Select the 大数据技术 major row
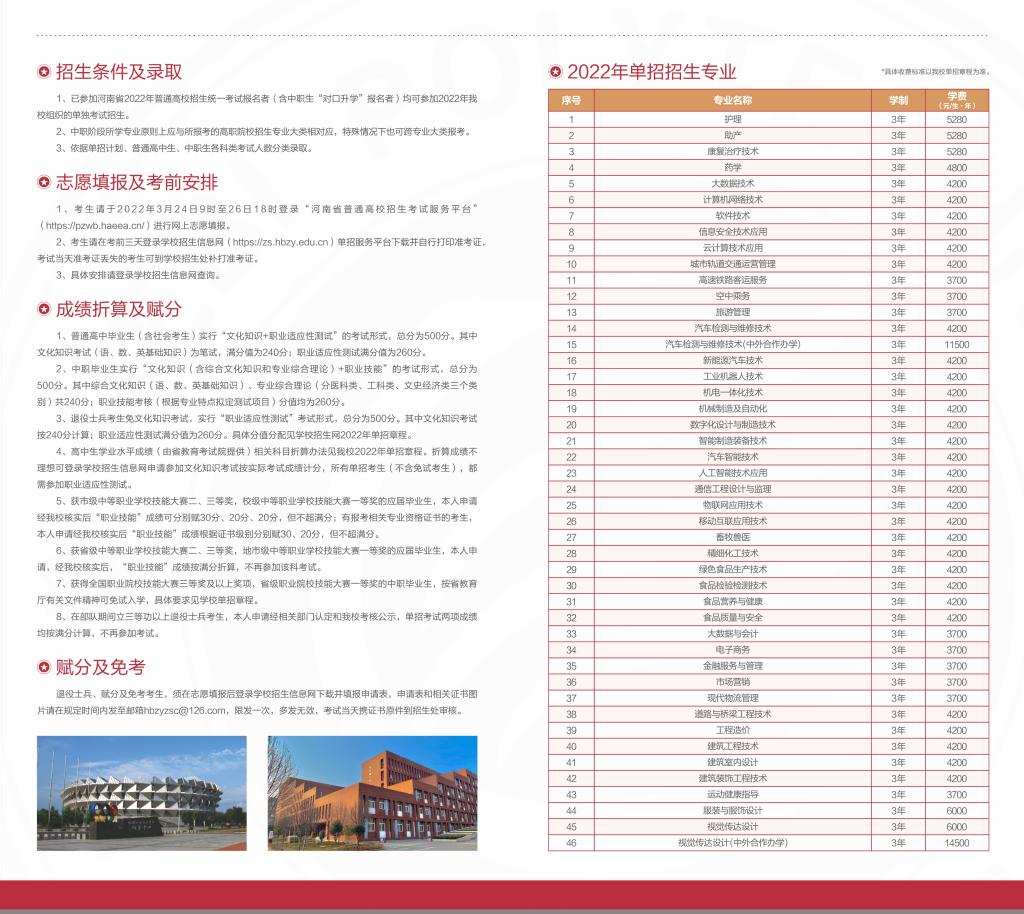 pos(732,184)
